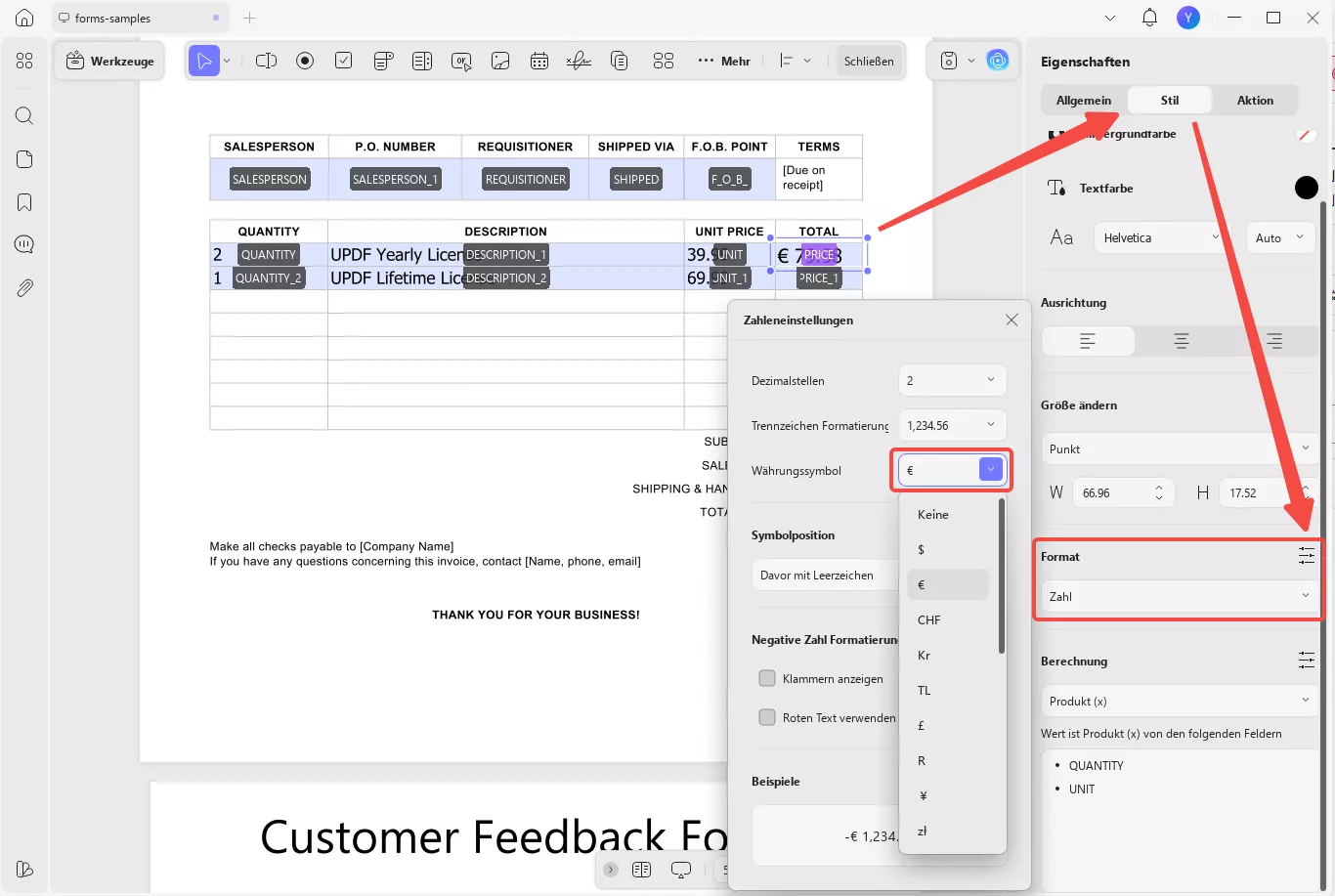Open the Punkt unit dropdown

coord(1181,448)
